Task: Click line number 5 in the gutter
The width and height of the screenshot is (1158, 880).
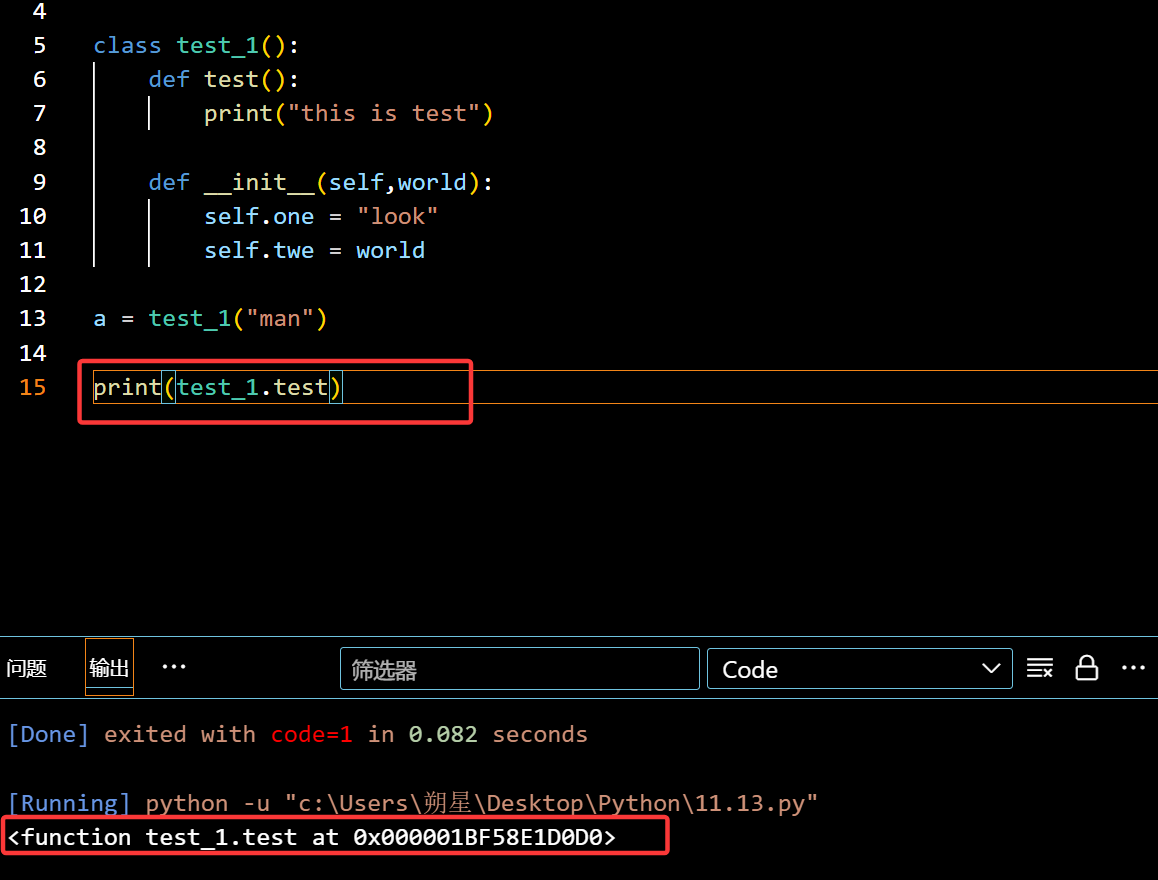Action: click(39, 46)
